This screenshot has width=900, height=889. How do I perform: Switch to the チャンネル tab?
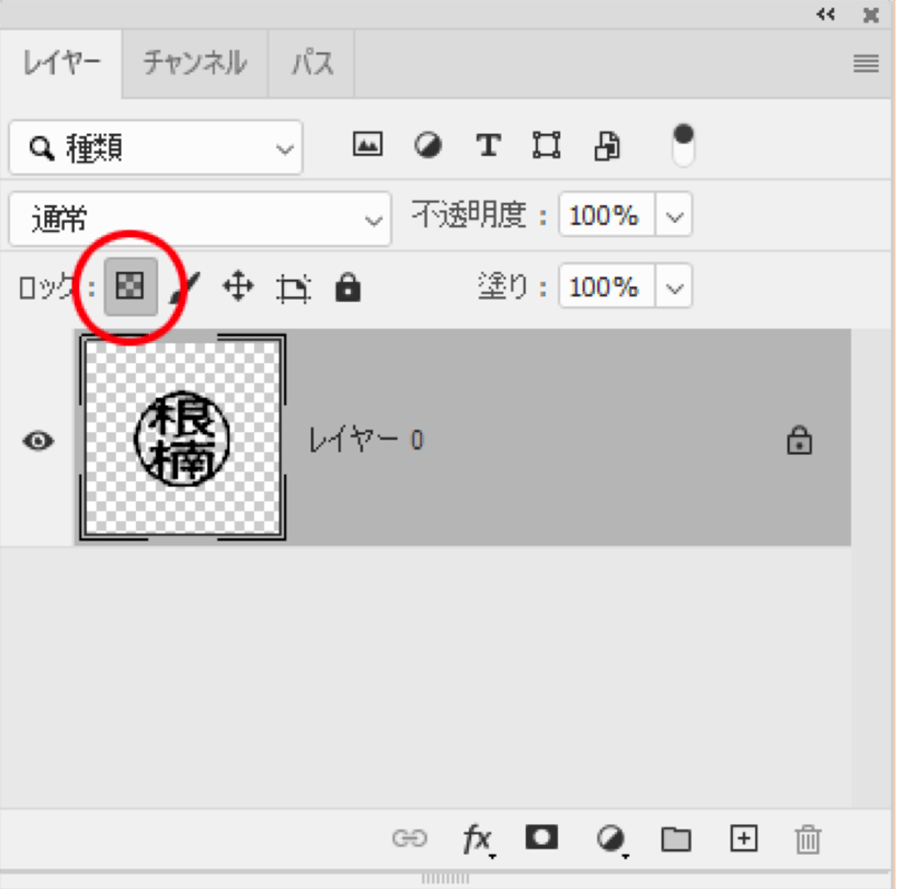195,63
